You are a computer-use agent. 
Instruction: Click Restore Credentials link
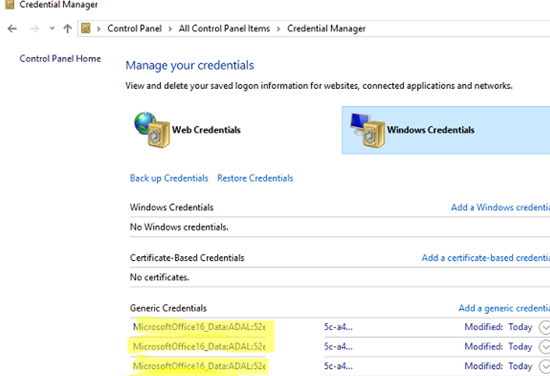point(255,178)
